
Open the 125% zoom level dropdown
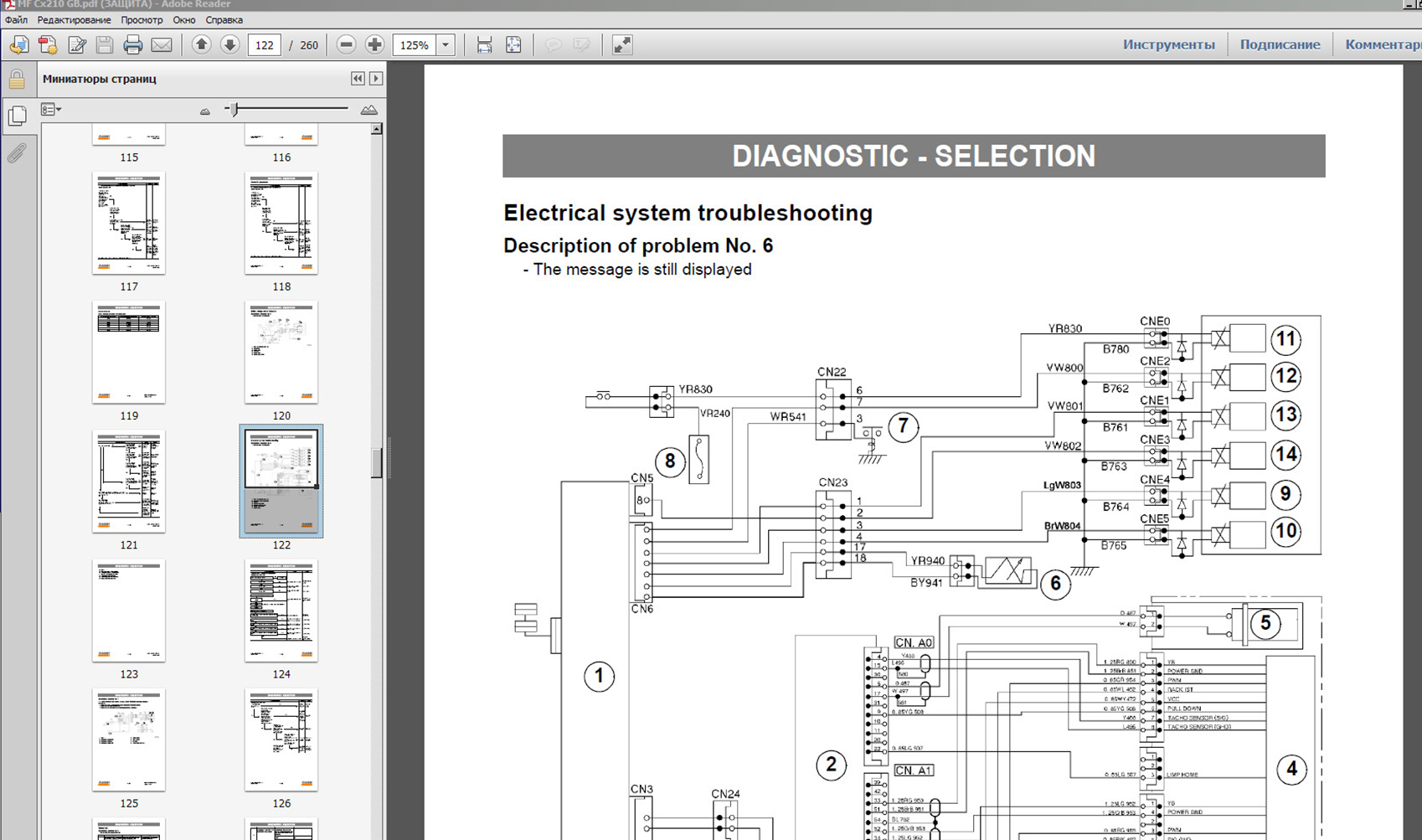[446, 45]
